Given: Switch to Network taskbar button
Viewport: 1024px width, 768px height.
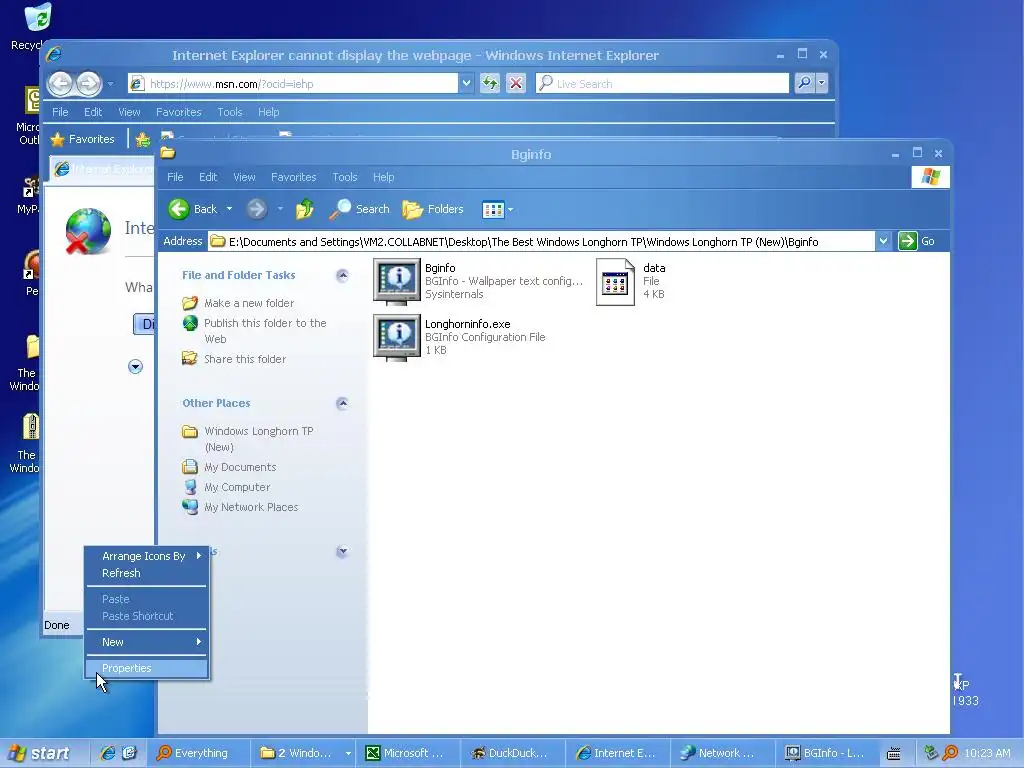Looking at the screenshot, I should pos(723,753).
